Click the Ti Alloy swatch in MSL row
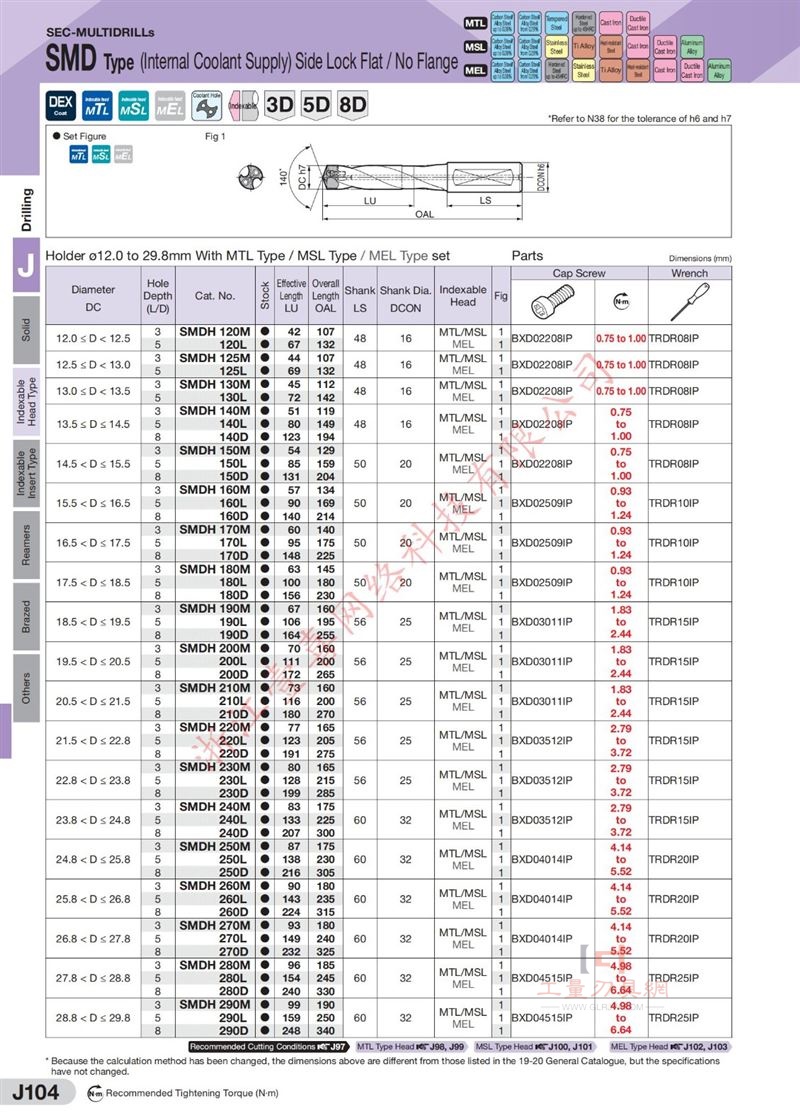Screen dimensions: 800x1120 point(584,46)
